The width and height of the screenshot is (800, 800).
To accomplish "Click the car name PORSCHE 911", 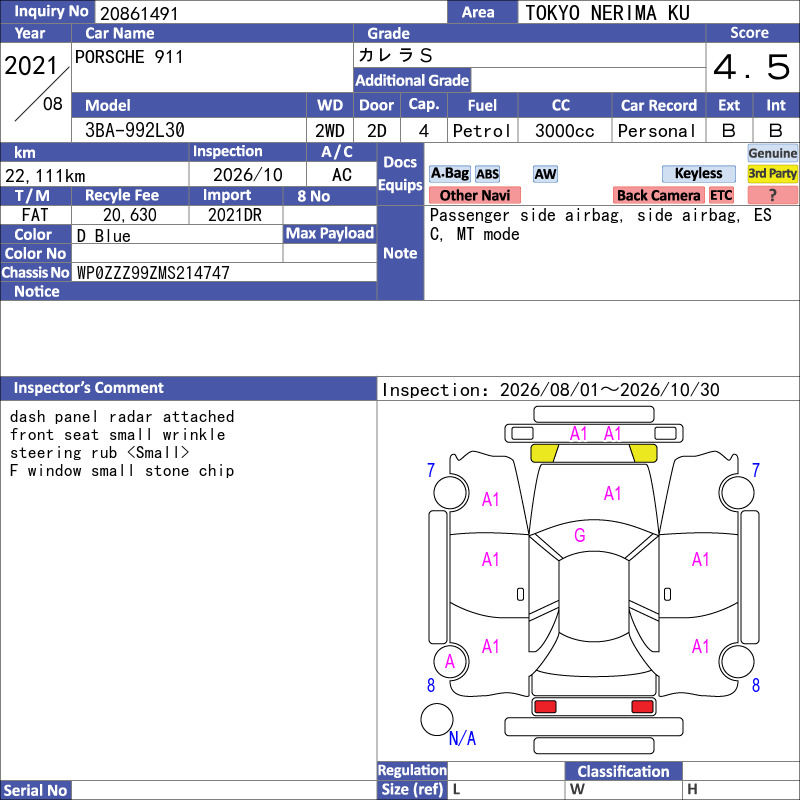I will (129, 57).
